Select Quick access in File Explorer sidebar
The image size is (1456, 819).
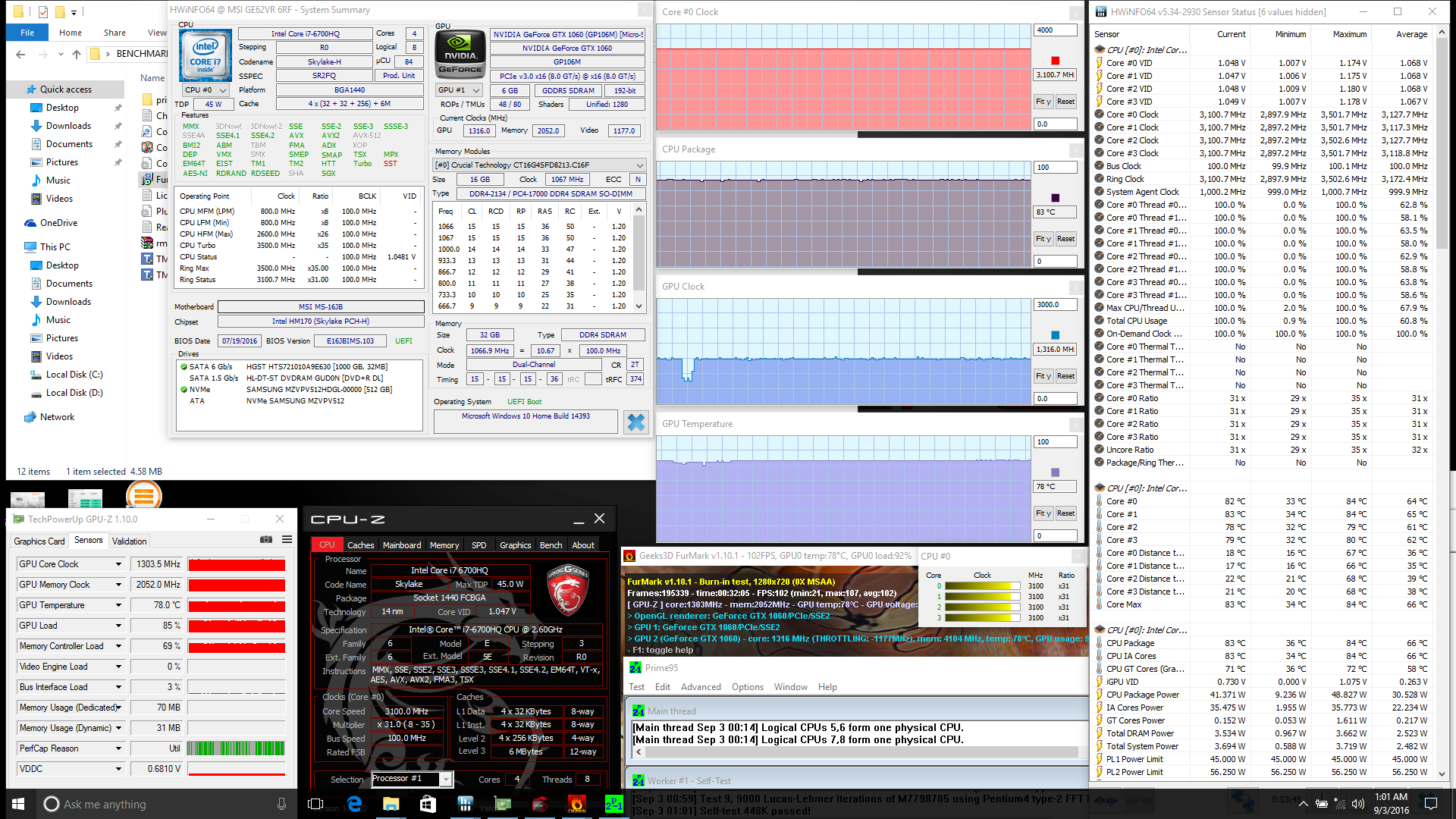pyautogui.click(x=66, y=89)
